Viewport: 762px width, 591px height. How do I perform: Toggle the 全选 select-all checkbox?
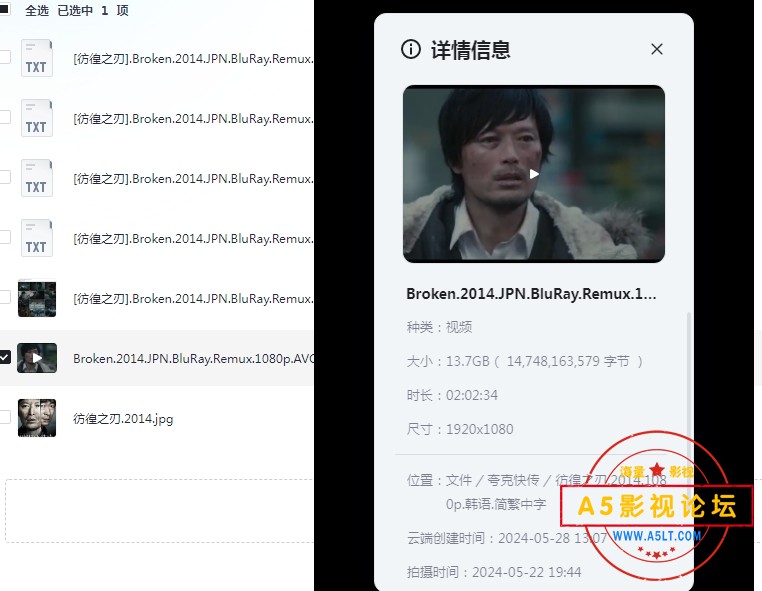point(4,8)
